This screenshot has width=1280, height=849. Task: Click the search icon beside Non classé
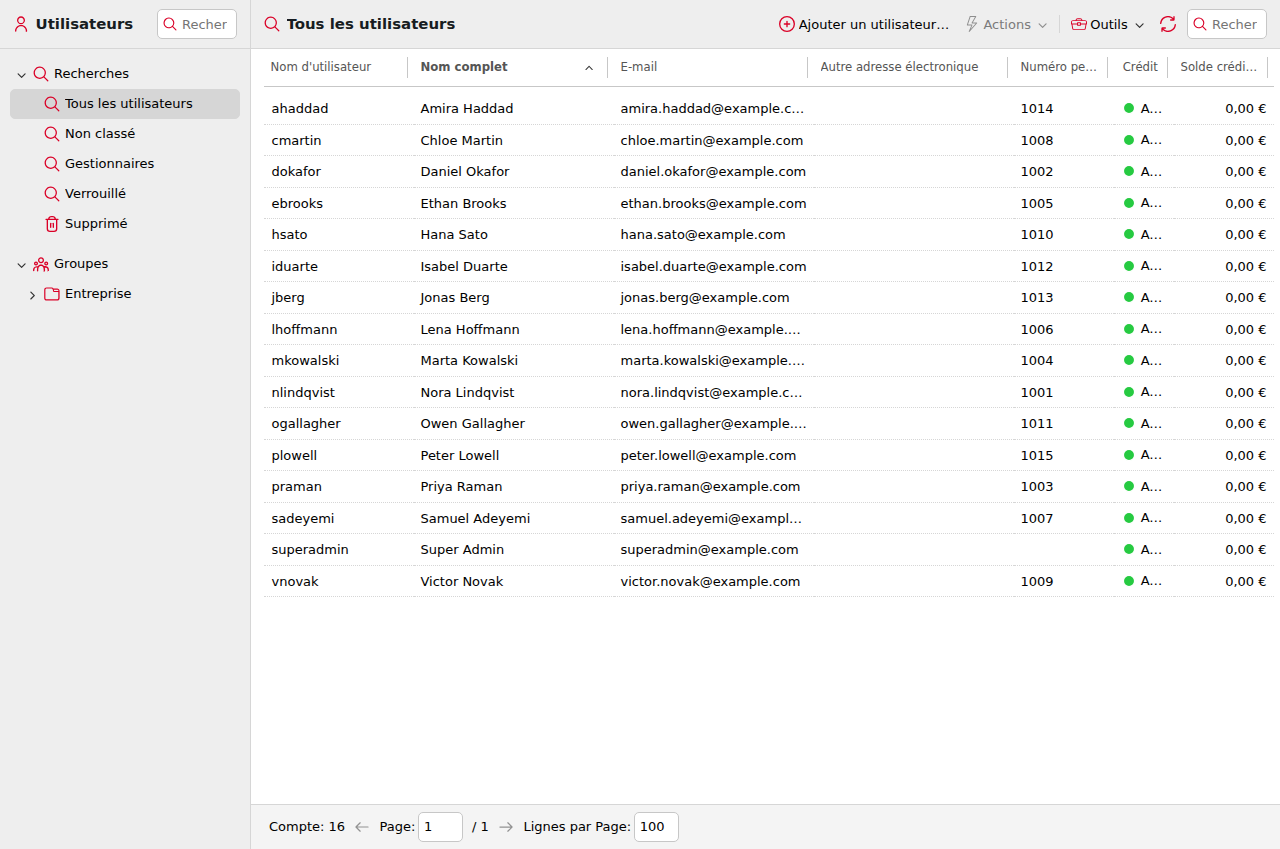52,133
